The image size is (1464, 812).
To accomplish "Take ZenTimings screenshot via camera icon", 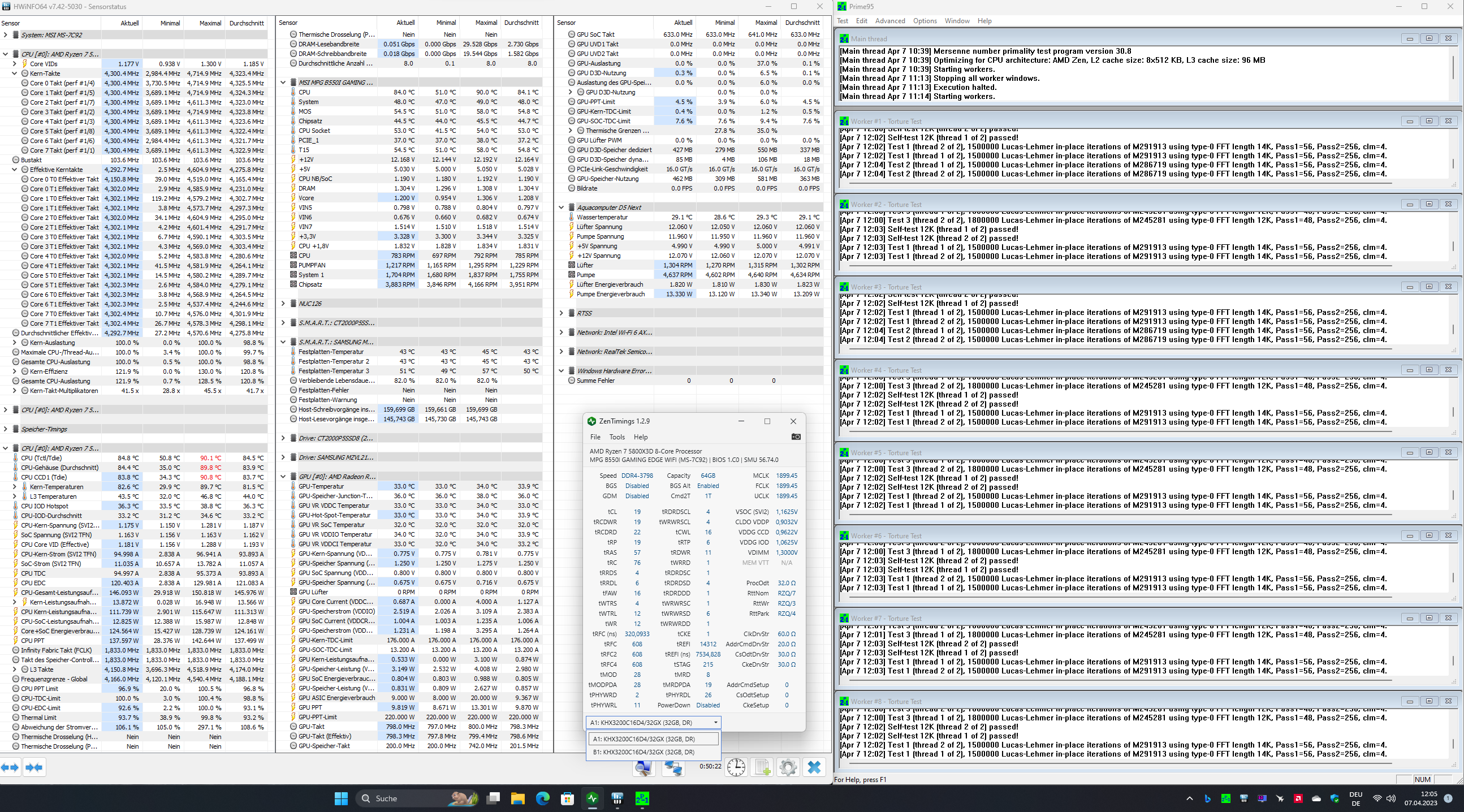I will coord(796,437).
